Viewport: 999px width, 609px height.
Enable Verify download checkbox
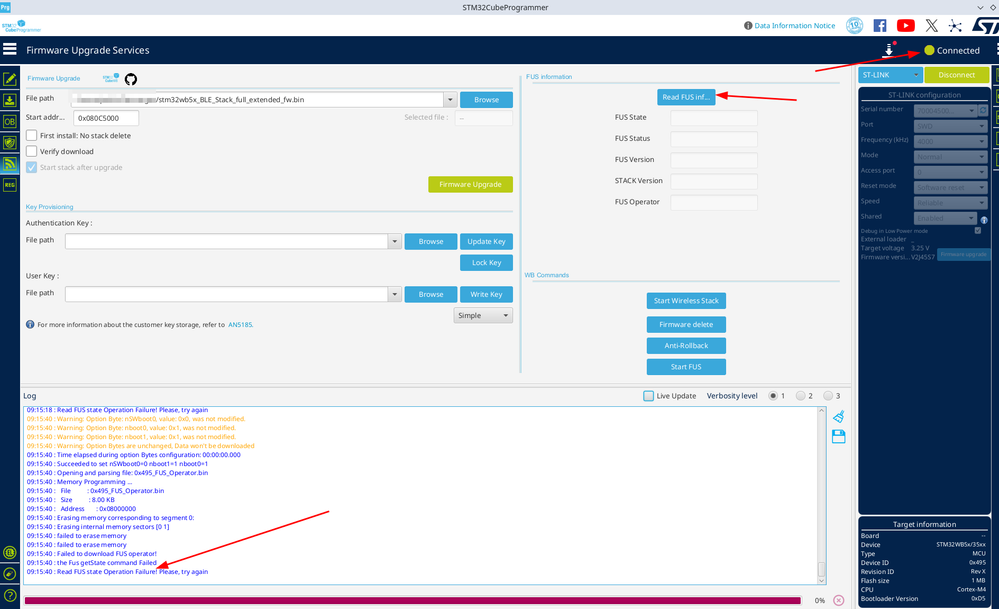(31, 151)
